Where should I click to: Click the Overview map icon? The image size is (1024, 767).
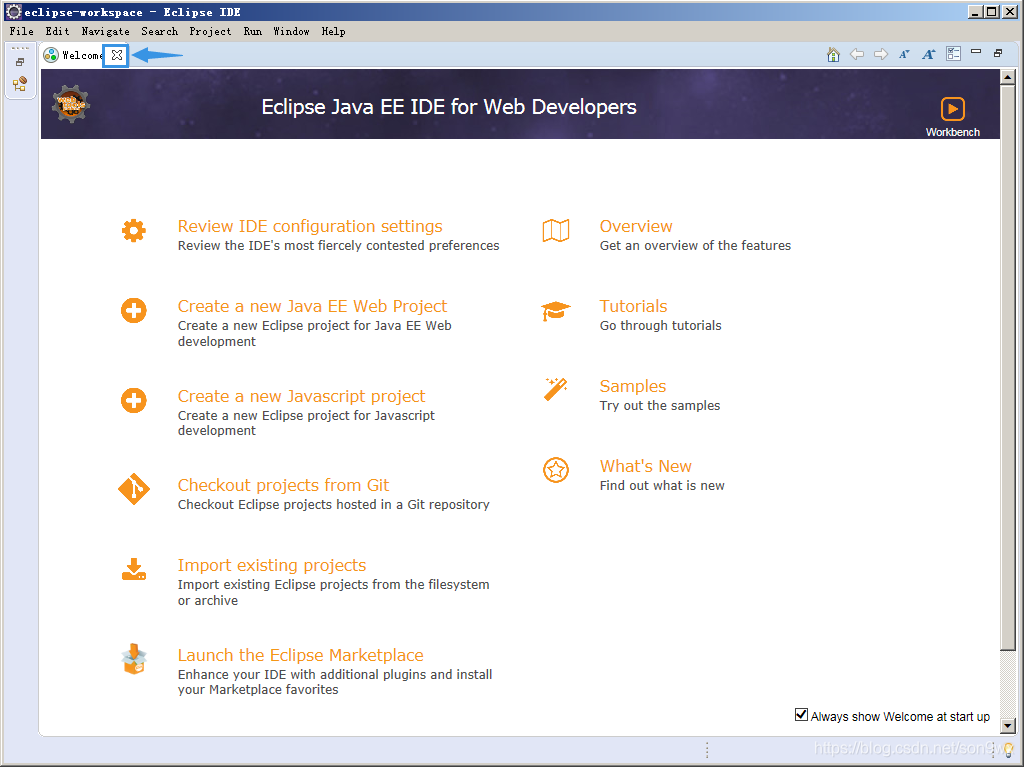click(556, 231)
